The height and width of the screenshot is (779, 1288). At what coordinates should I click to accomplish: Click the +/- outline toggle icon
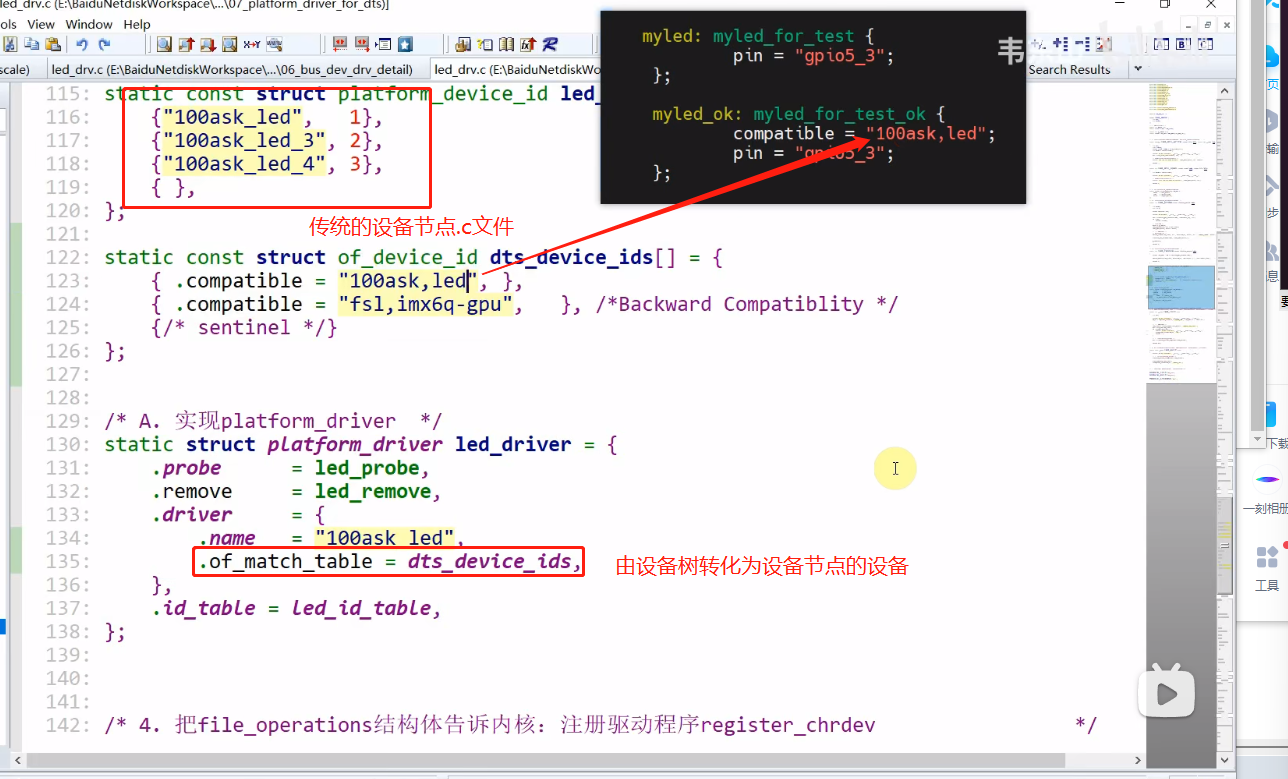[1038, 44]
